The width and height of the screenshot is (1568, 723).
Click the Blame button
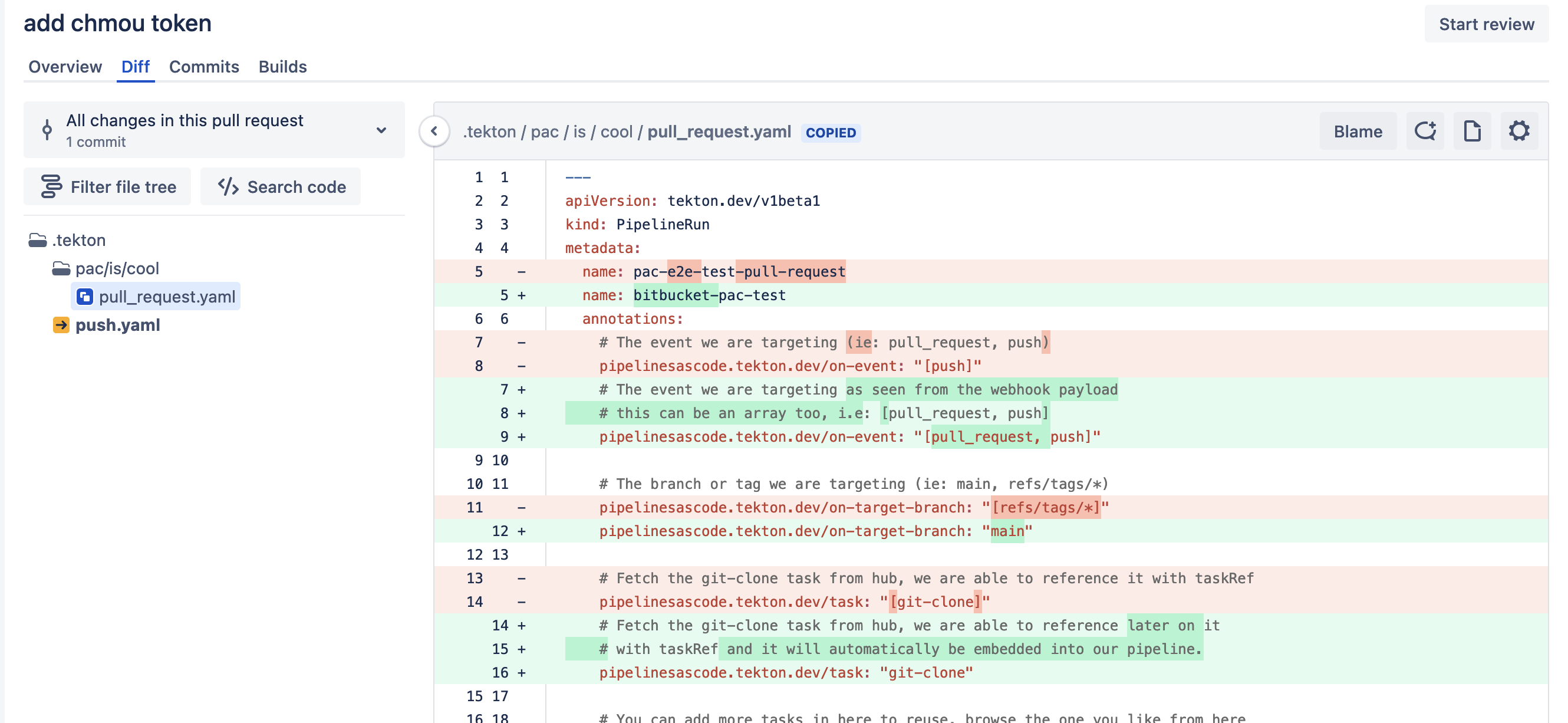[x=1358, y=131]
